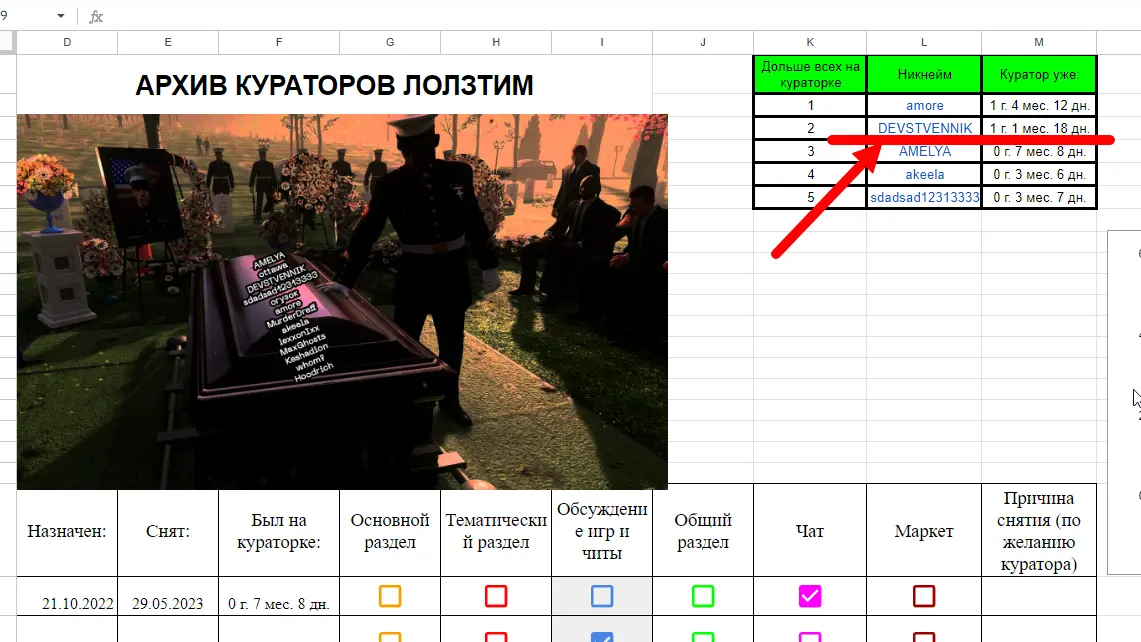
Task: Uncheck magenta Чат checkbox for 21.10.2022 row
Action: click(810, 596)
